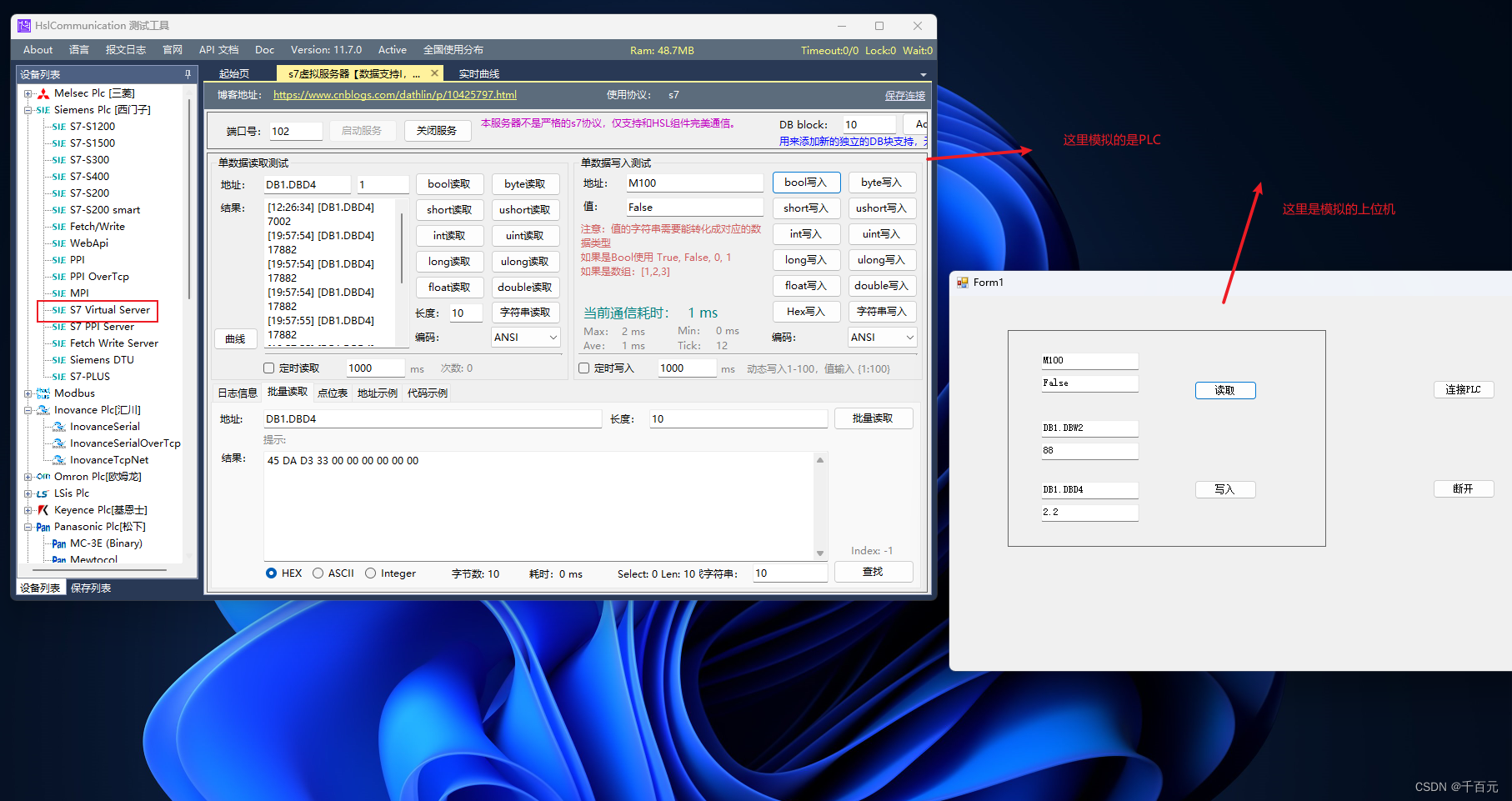Click the port number input field
Screen dimensions: 1512x801
295,132
